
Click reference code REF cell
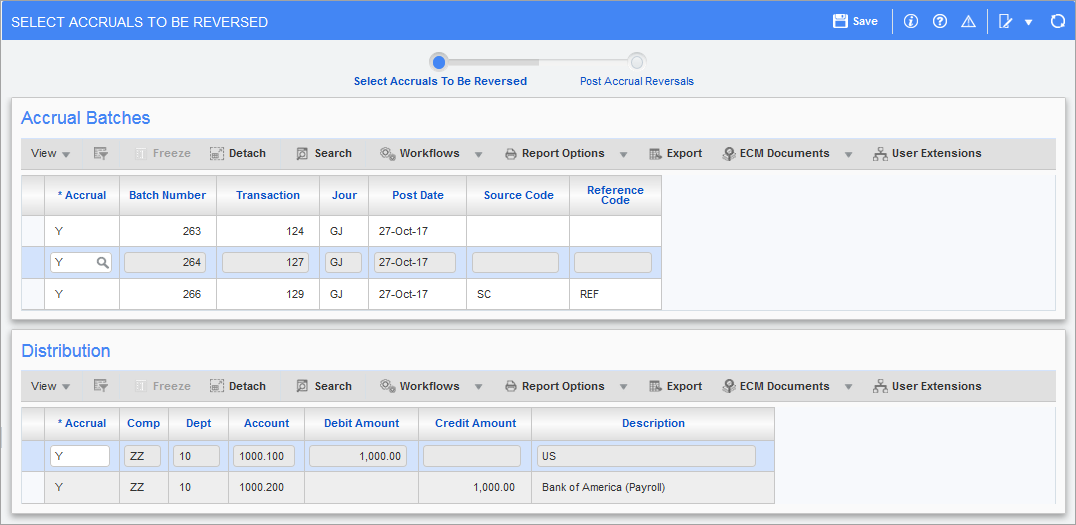[x=616, y=294]
